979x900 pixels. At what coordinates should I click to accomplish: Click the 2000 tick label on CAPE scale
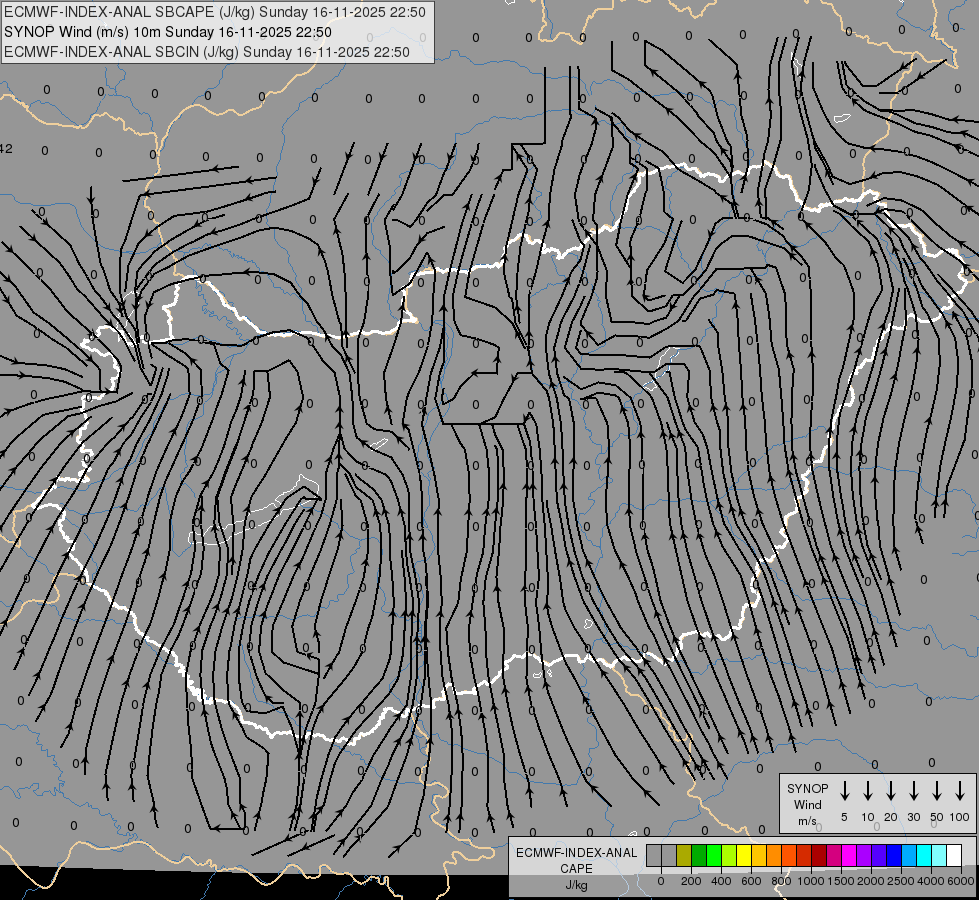click(870, 881)
